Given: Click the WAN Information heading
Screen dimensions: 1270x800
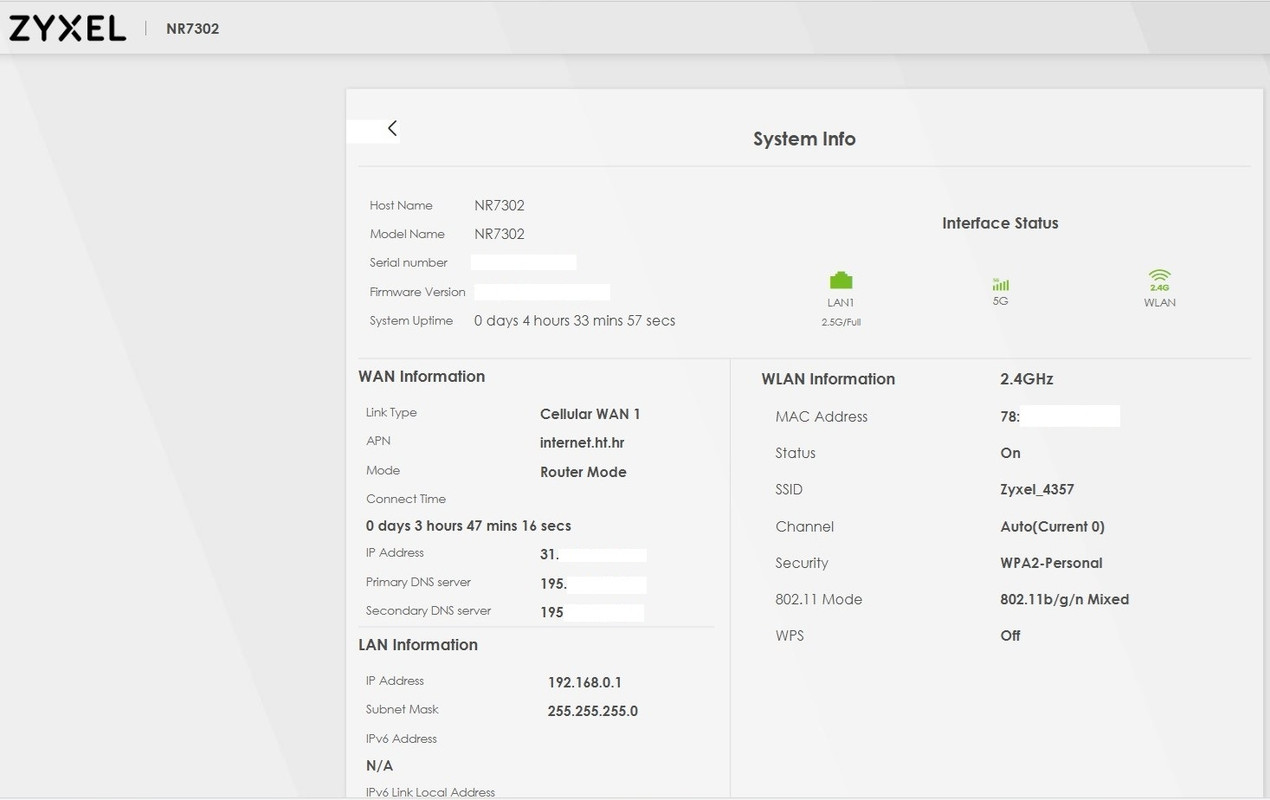Looking at the screenshot, I should [421, 377].
